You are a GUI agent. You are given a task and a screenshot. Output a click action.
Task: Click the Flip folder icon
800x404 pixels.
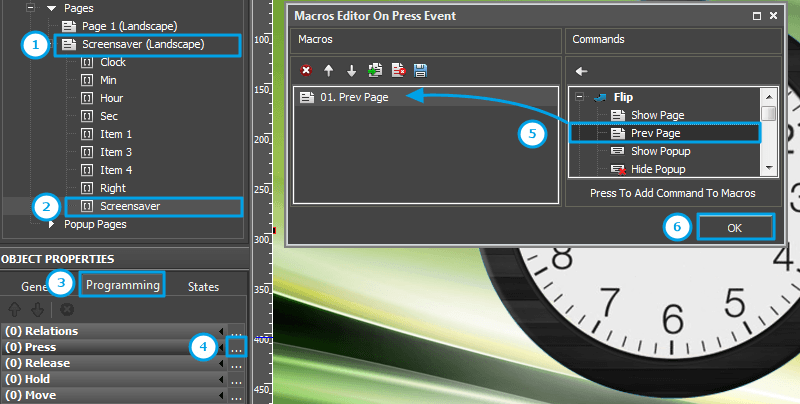coord(600,97)
